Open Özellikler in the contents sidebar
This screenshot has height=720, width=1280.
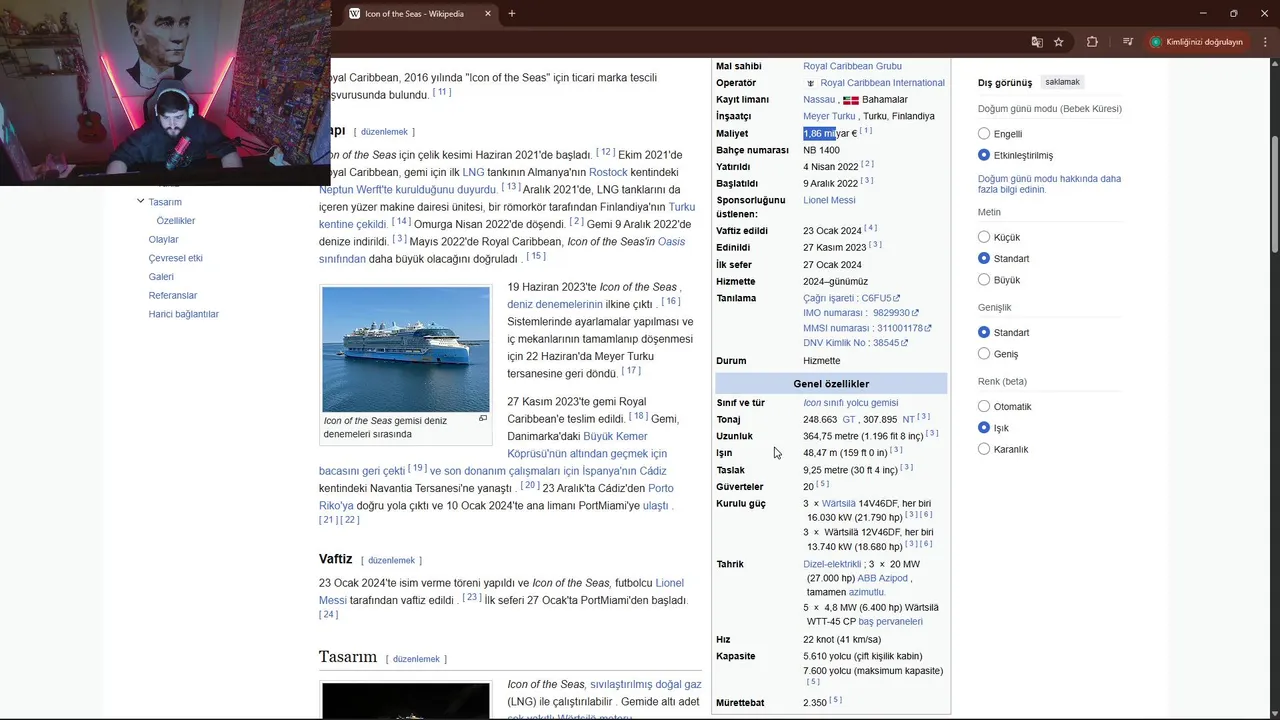(x=176, y=221)
